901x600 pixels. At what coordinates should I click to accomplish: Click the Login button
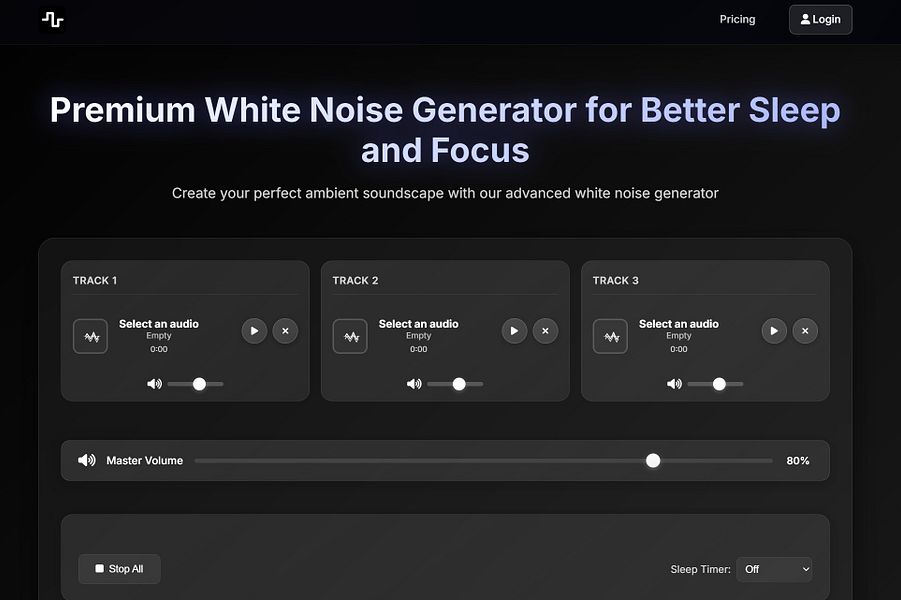pyautogui.click(x=820, y=19)
